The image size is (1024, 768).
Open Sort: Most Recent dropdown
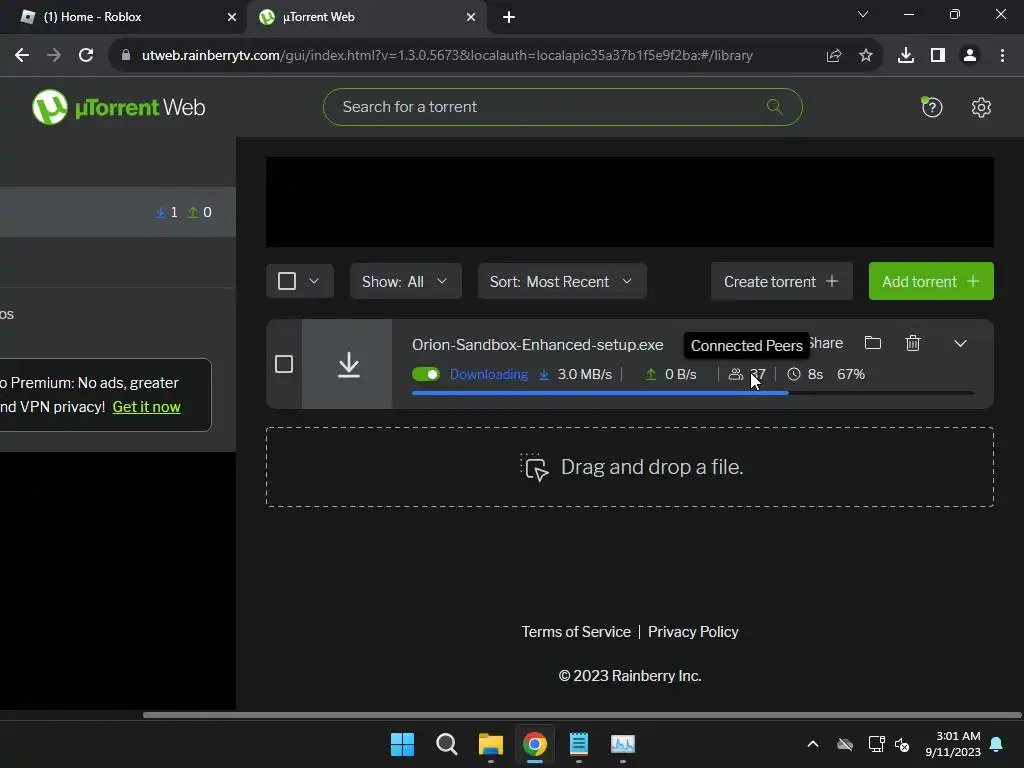(562, 281)
